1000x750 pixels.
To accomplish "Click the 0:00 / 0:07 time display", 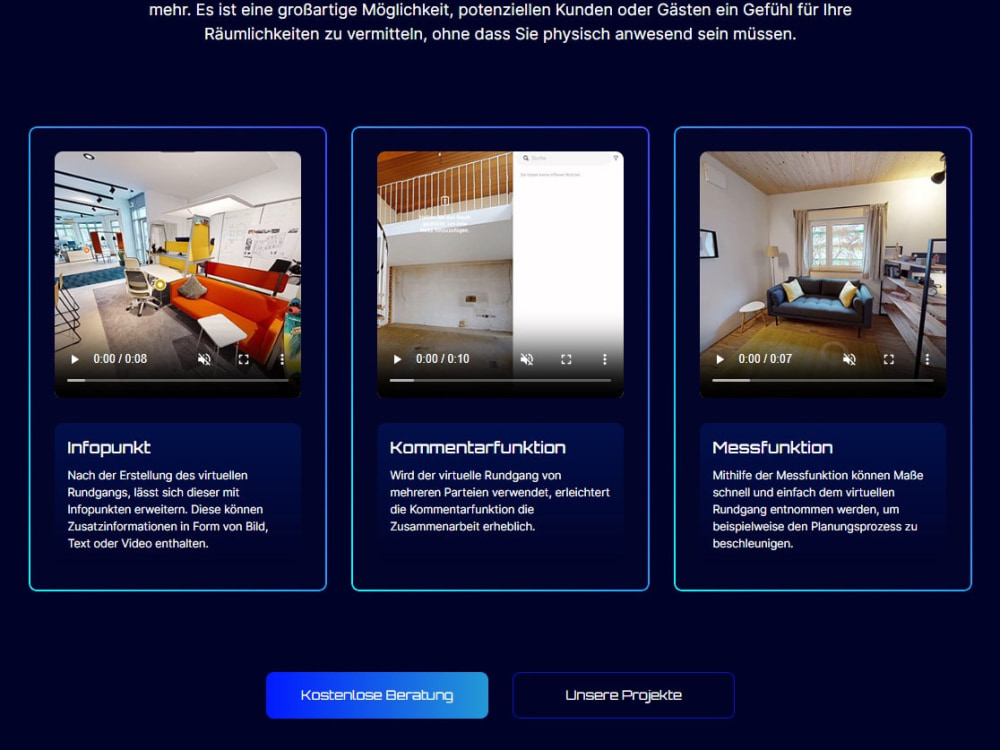I will pos(765,359).
